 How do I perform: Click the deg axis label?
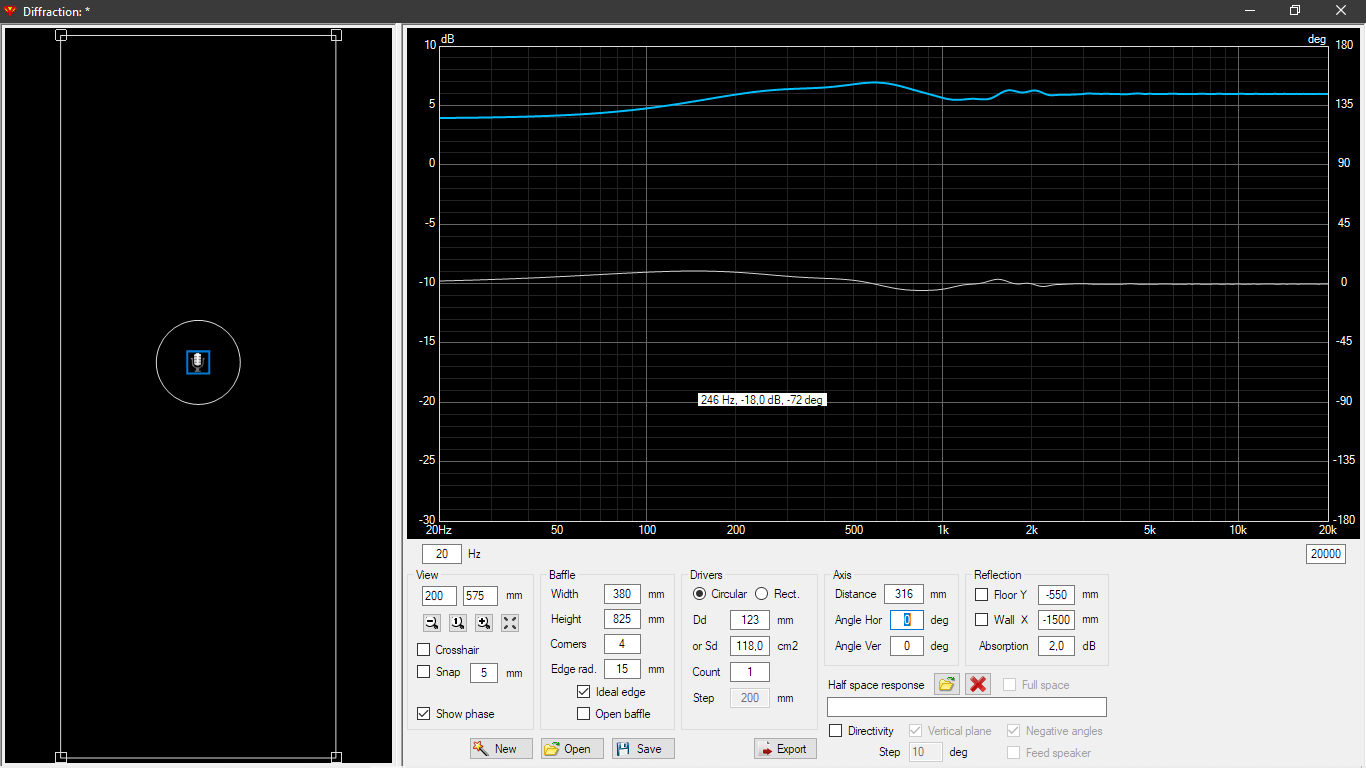pyautogui.click(x=1317, y=39)
